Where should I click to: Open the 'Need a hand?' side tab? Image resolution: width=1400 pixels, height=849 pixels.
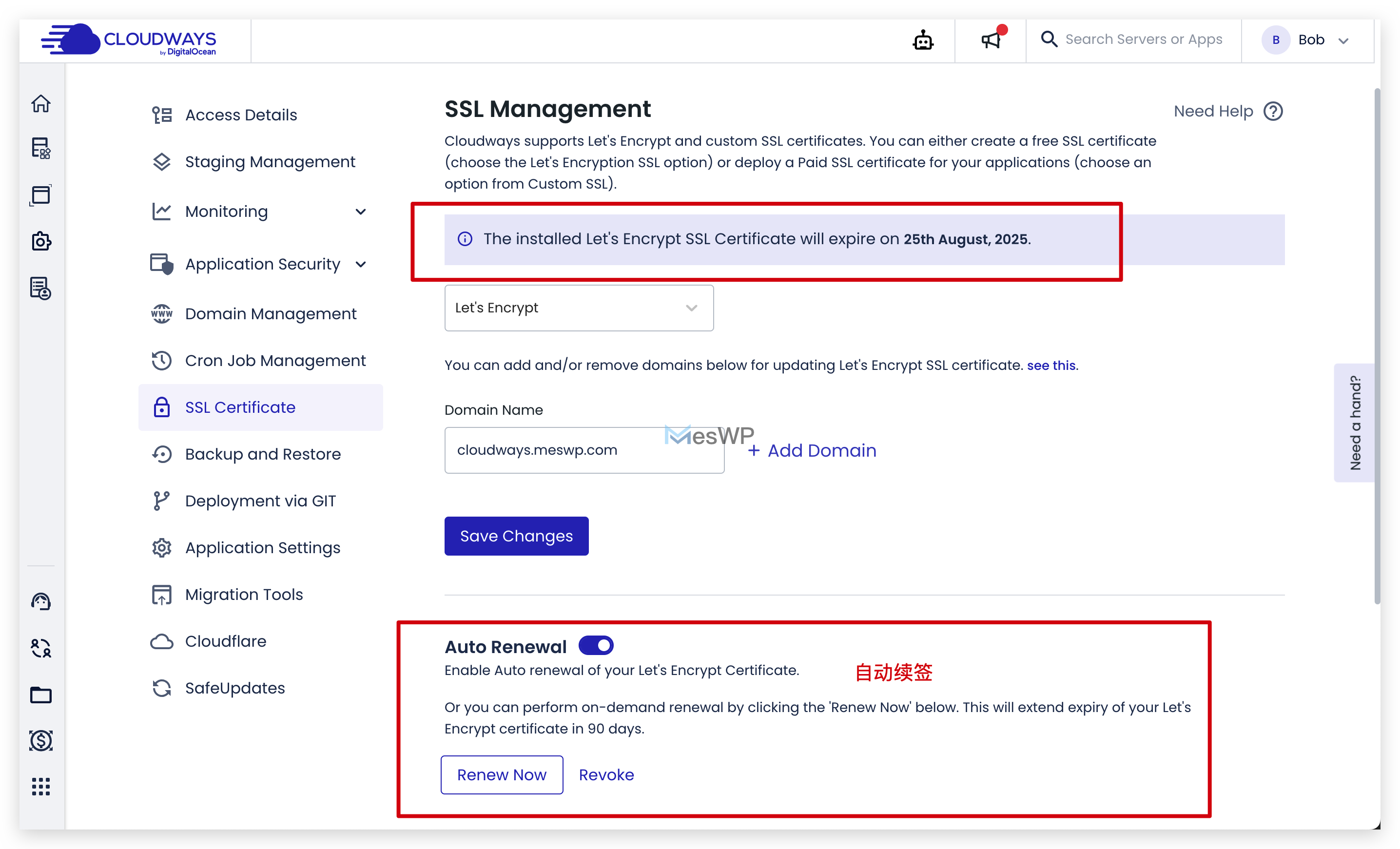point(1356,423)
